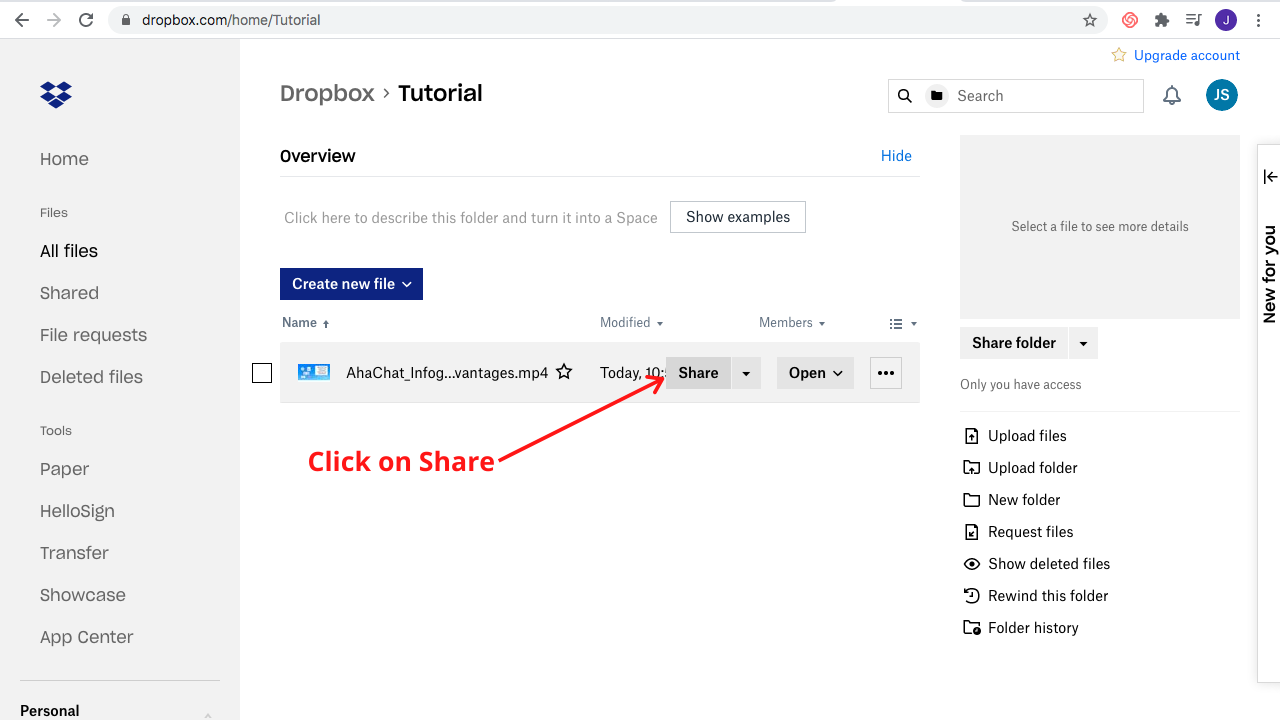Screen dimensions: 1280x720
Task: Open the Create new file dropdown
Action: pos(351,284)
